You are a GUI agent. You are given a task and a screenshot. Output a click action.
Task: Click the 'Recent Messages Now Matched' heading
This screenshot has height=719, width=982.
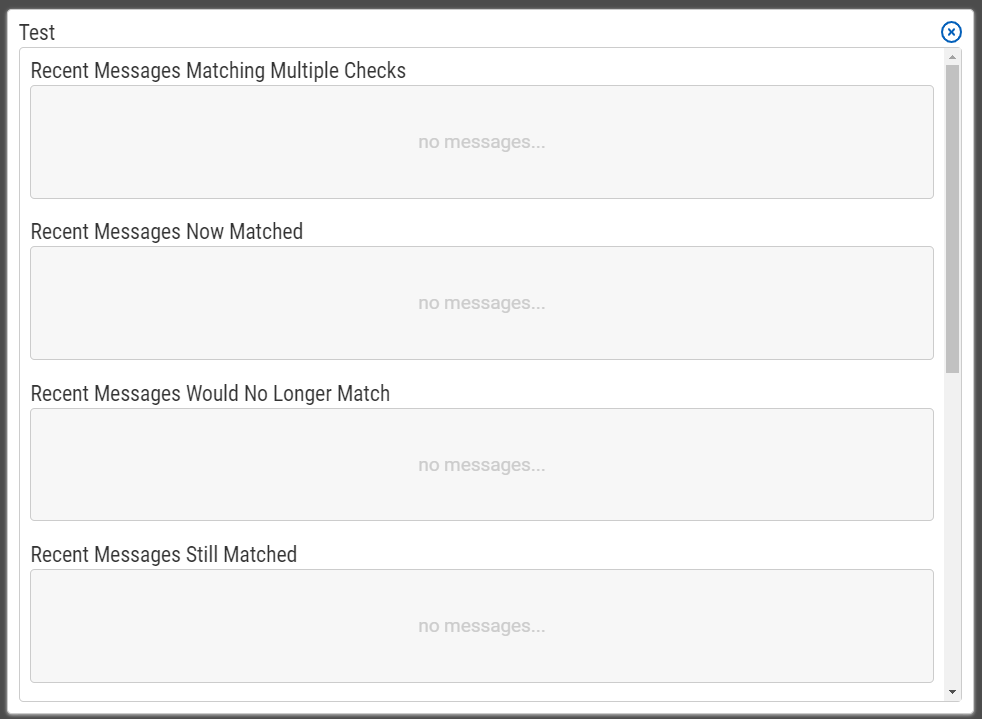(x=167, y=231)
